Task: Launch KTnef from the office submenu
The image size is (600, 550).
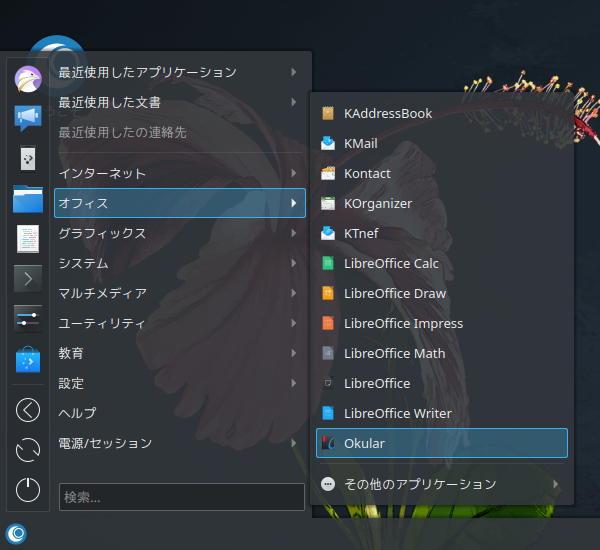Action: coord(442,233)
